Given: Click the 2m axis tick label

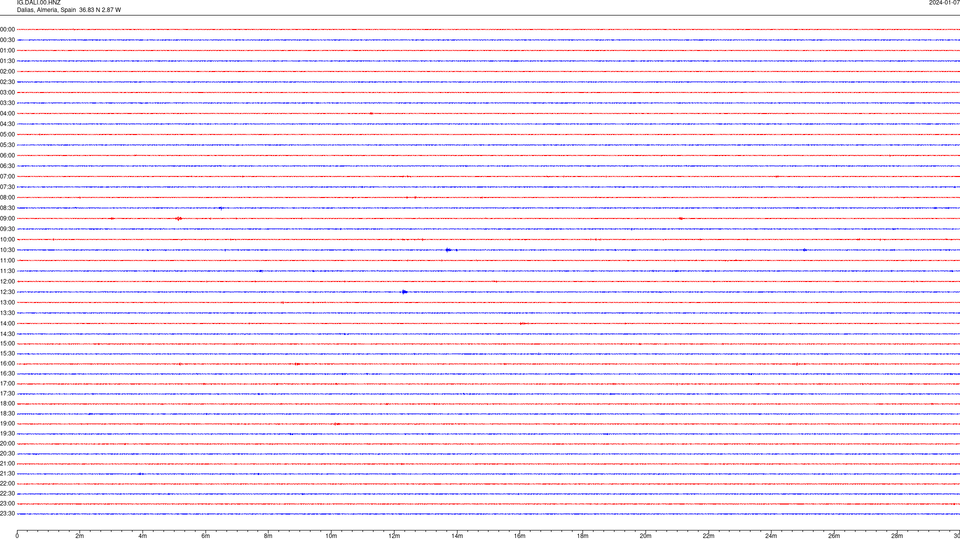Looking at the screenshot, I should (80, 536).
